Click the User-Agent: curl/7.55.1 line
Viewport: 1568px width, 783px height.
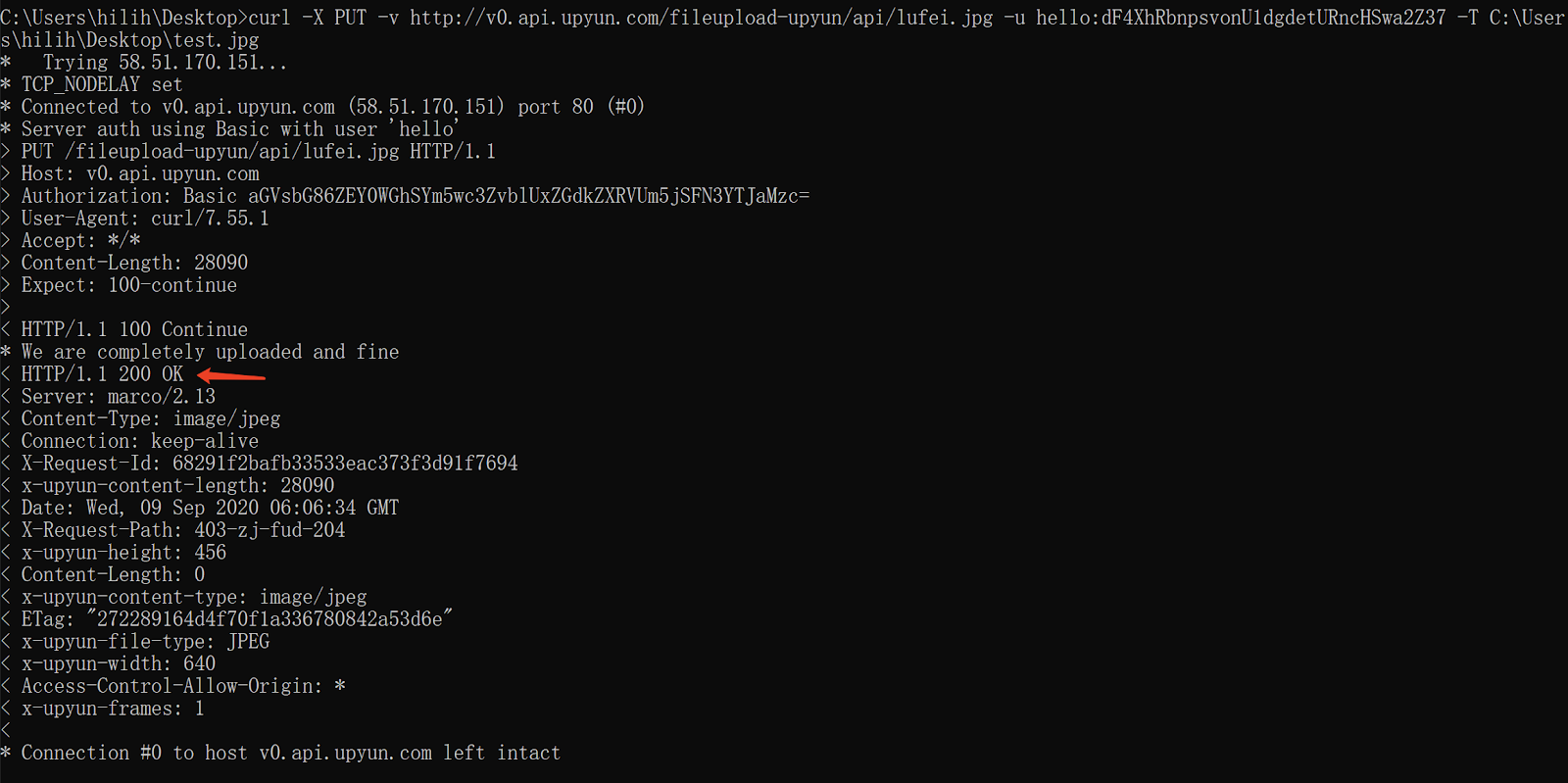135,219
